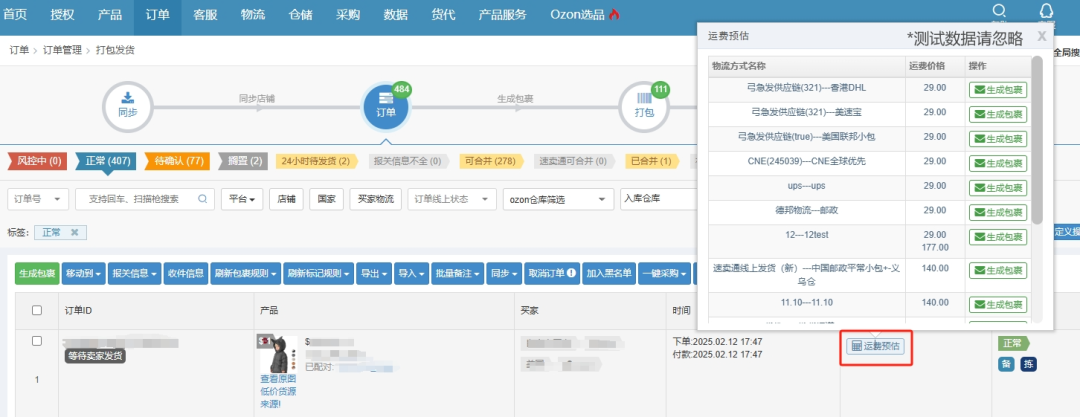Click the Ozon选品 flame menu item
1080x417 pixels.
585,14
